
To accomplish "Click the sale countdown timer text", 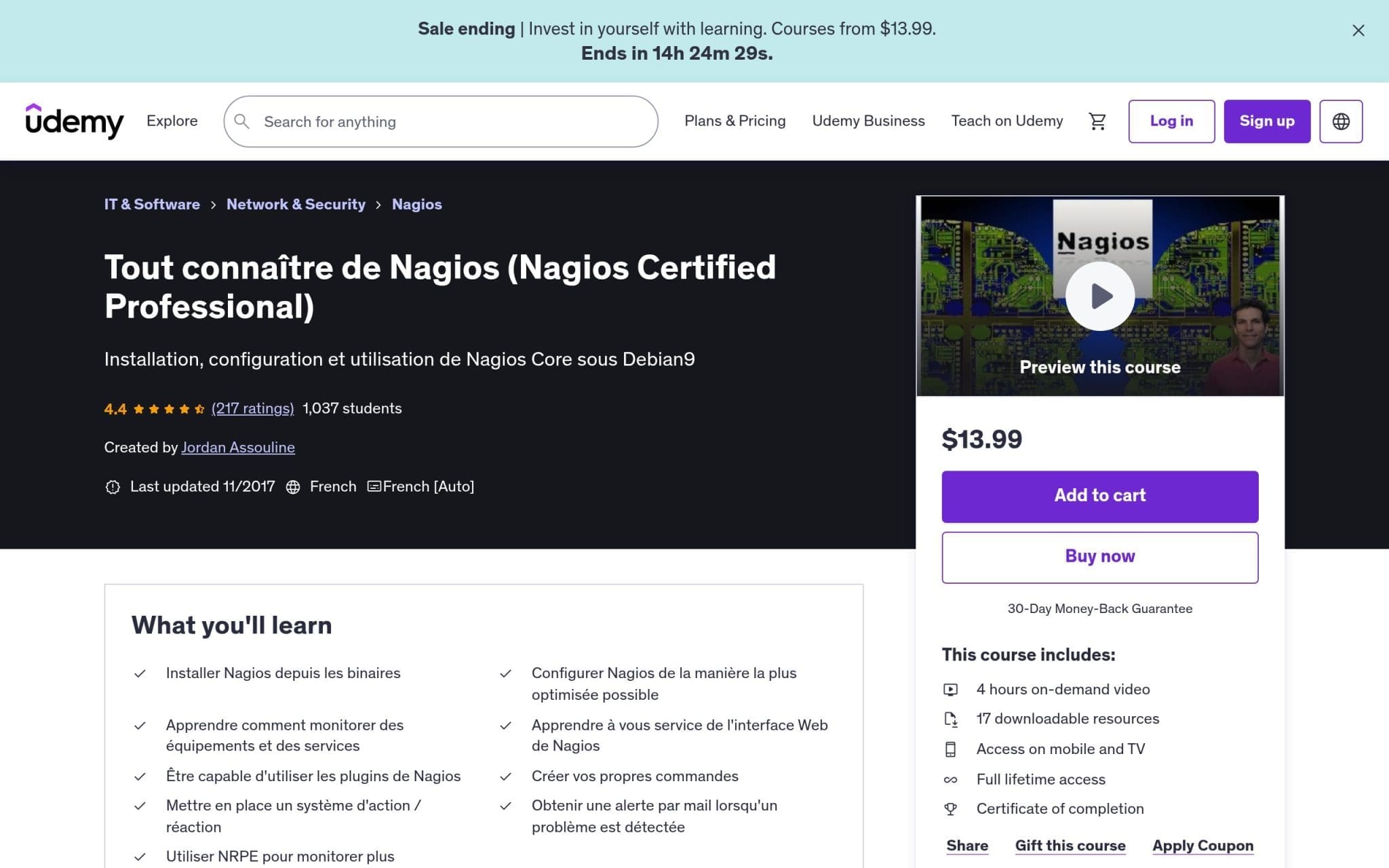I will [x=677, y=53].
